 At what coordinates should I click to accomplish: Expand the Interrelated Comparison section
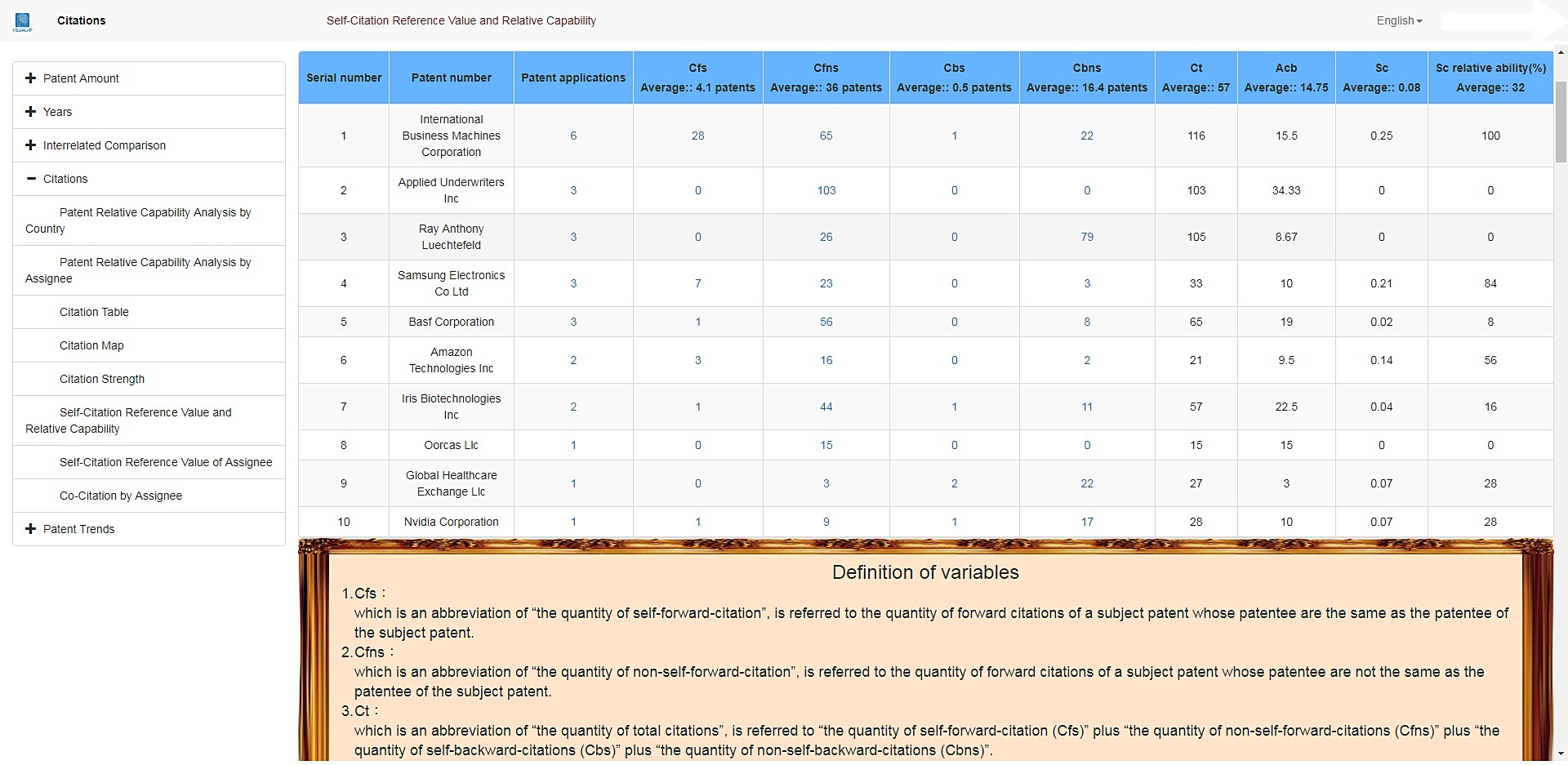pos(149,145)
